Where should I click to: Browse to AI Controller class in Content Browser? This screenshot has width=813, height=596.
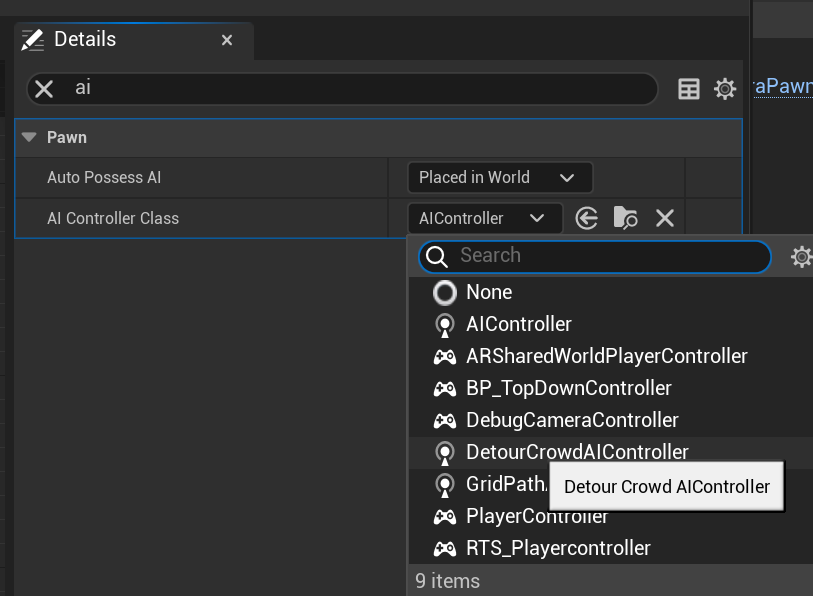[x=626, y=218]
